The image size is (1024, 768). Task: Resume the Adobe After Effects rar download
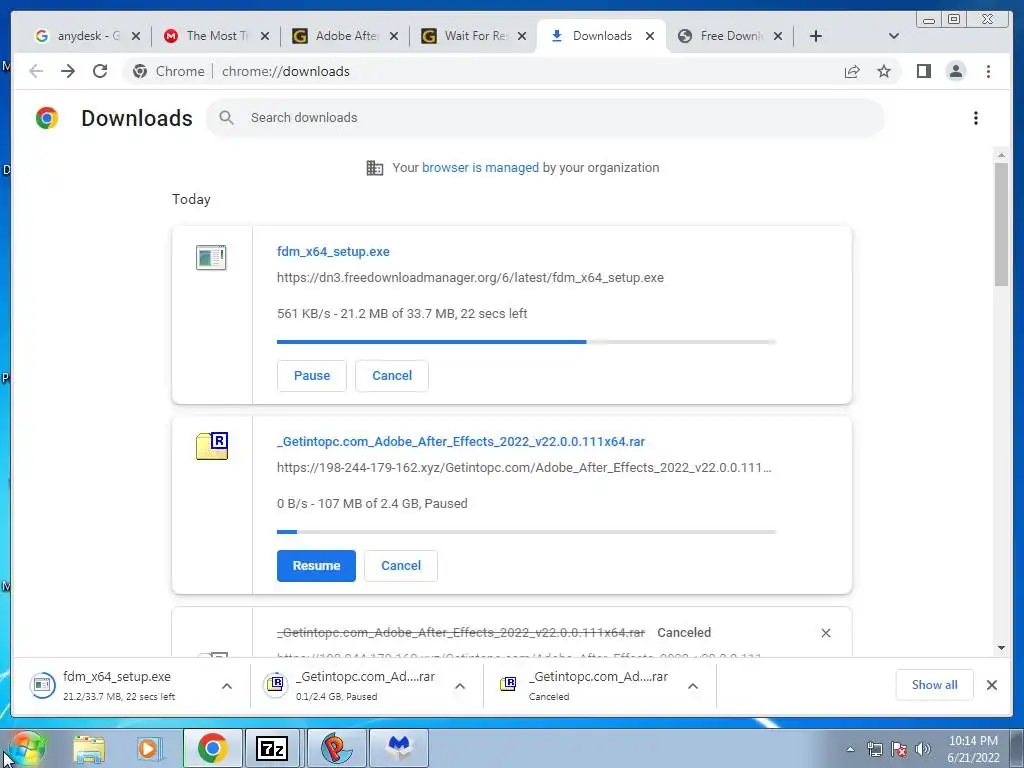point(316,566)
